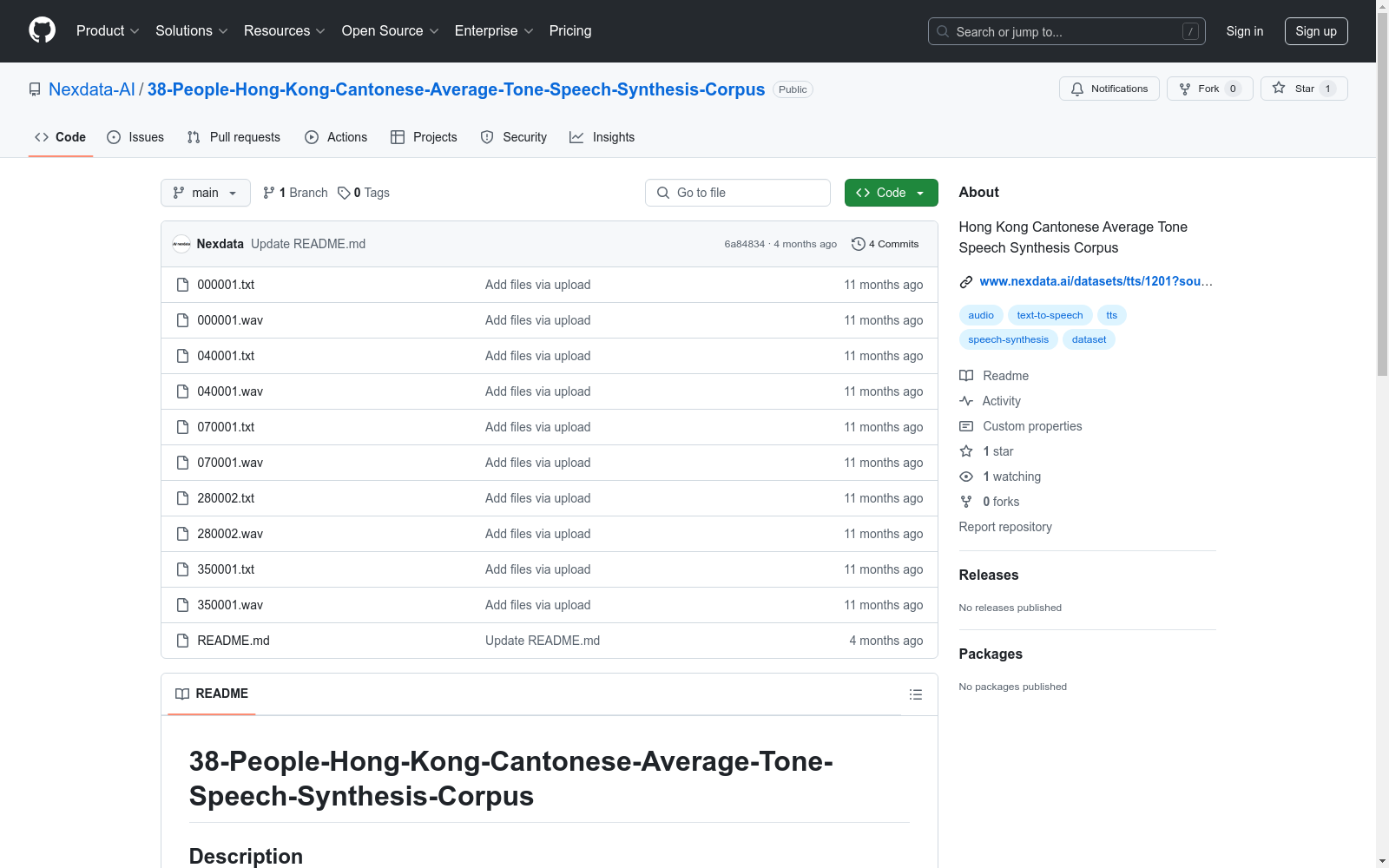Viewport: 1389px width, 868px height.
Task: Click the file icon for 070001.txt
Action: click(182, 427)
